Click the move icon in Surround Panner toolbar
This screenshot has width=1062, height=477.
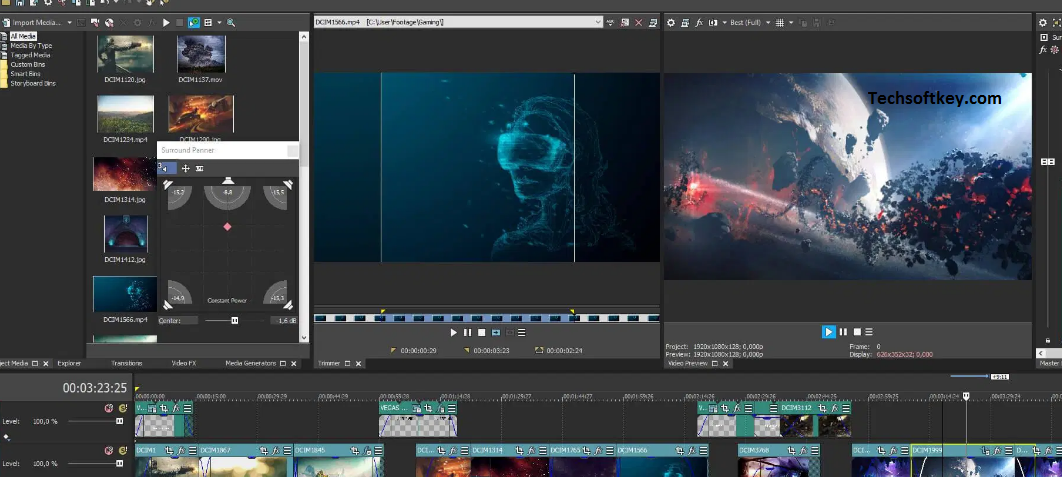click(x=186, y=168)
